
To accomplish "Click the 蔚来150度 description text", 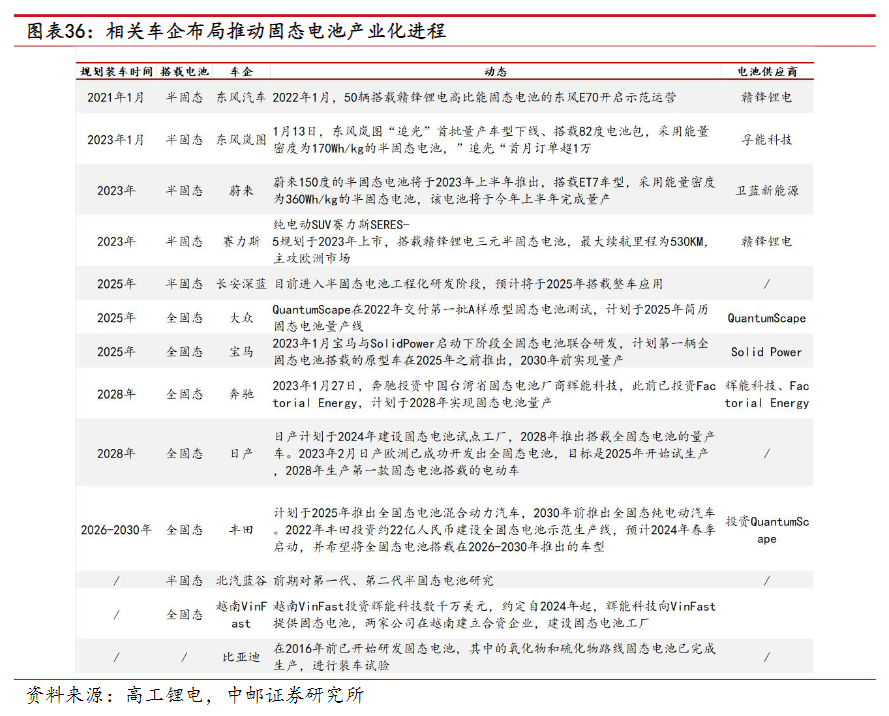I will pos(494,191).
